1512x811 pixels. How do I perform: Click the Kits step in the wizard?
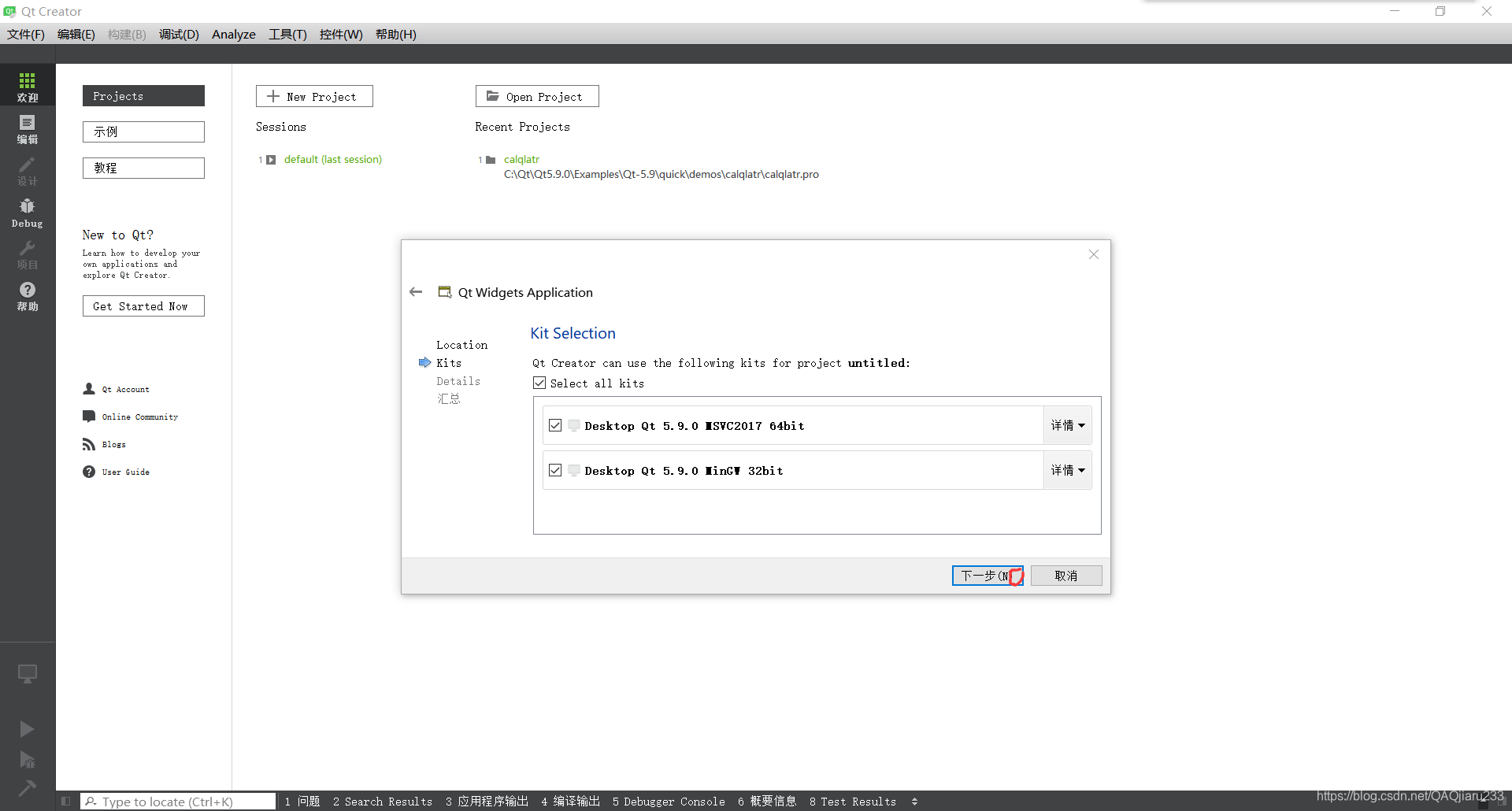tap(449, 363)
